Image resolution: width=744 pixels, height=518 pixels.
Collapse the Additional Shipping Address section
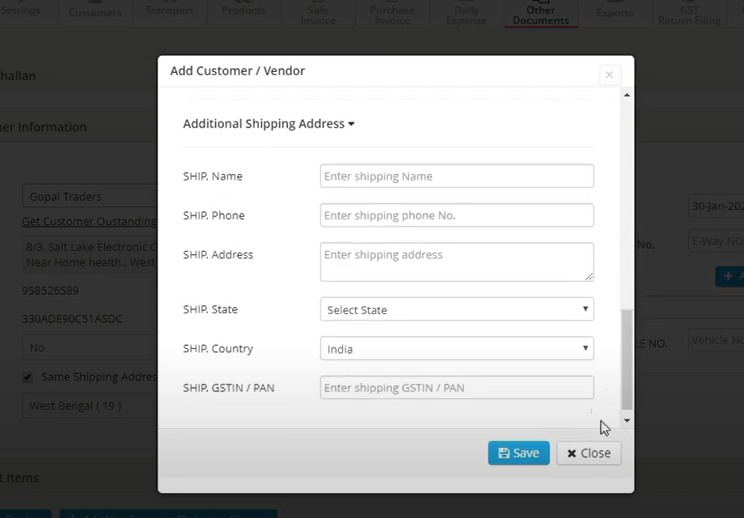point(268,124)
